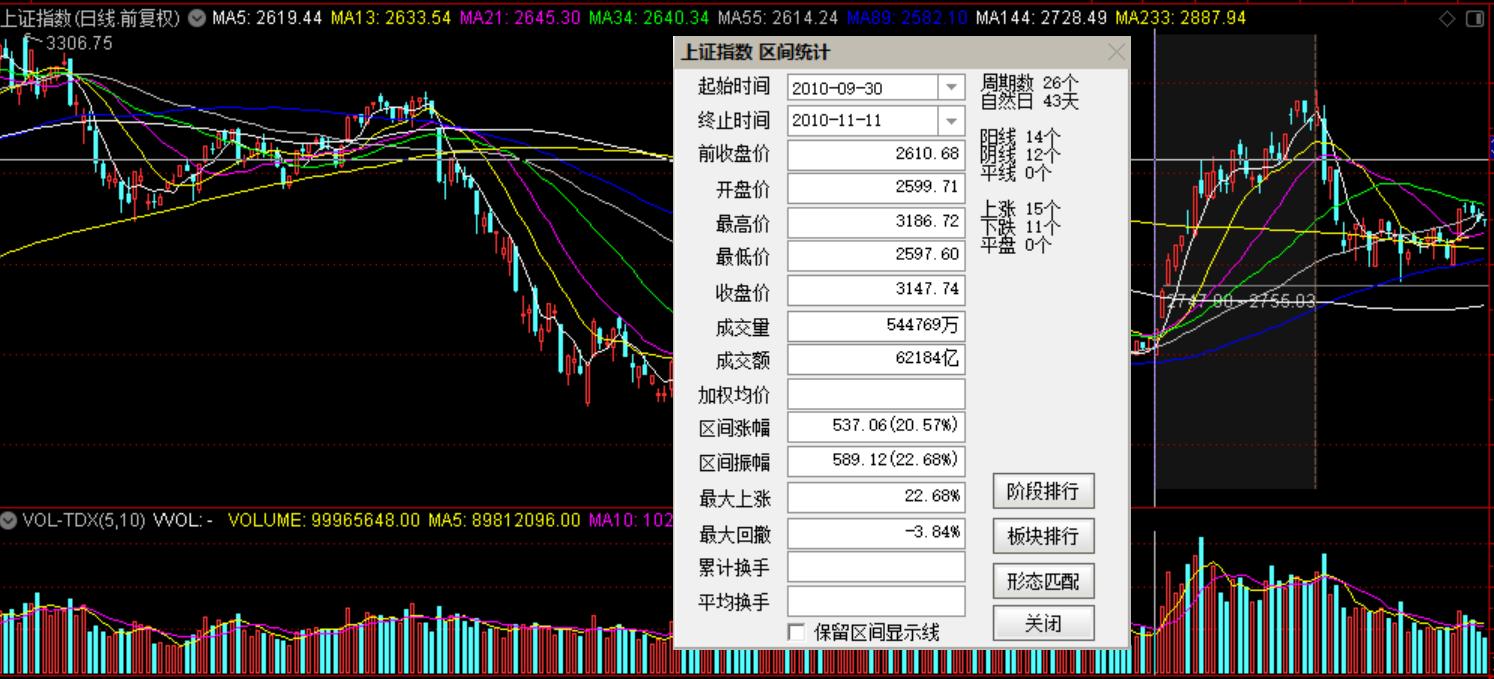Click the 区间涨幅 value 537.06(20.57%)
The width and height of the screenshot is (1494, 679).
tap(876, 427)
